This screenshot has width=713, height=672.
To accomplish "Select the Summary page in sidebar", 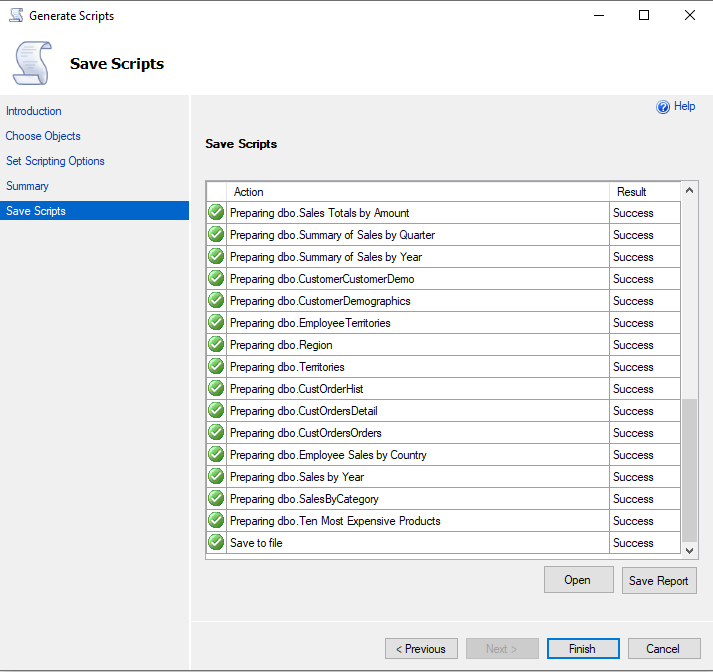I will [27, 186].
